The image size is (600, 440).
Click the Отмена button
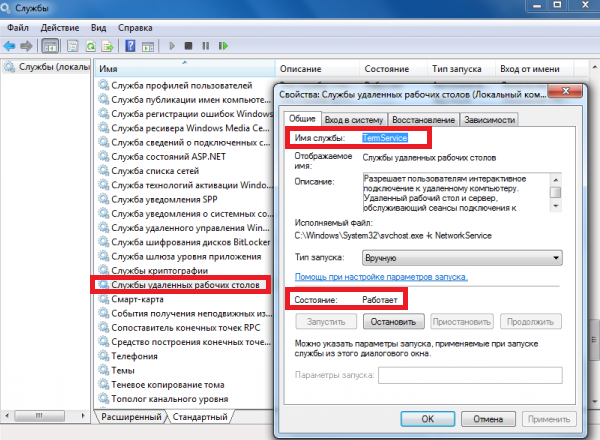click(488, 419)
